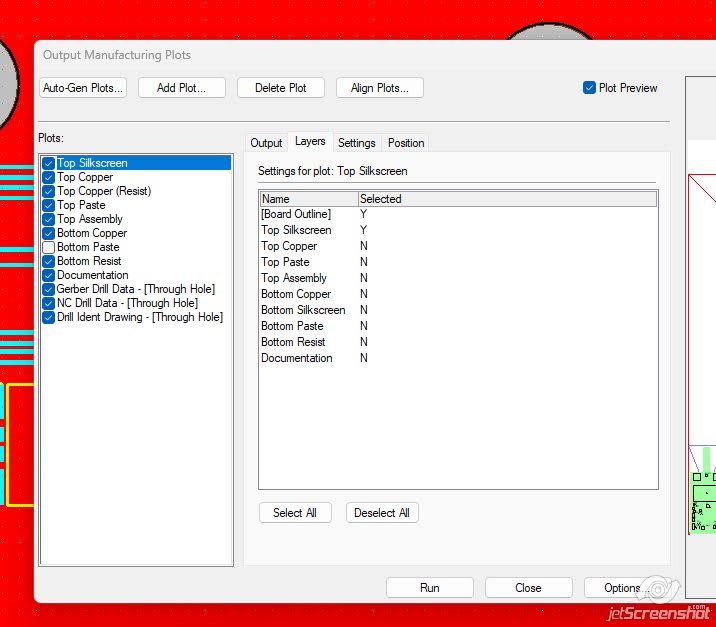
Task: Select the Top Silkscreen layer row
Action: (x=458, y=230)
